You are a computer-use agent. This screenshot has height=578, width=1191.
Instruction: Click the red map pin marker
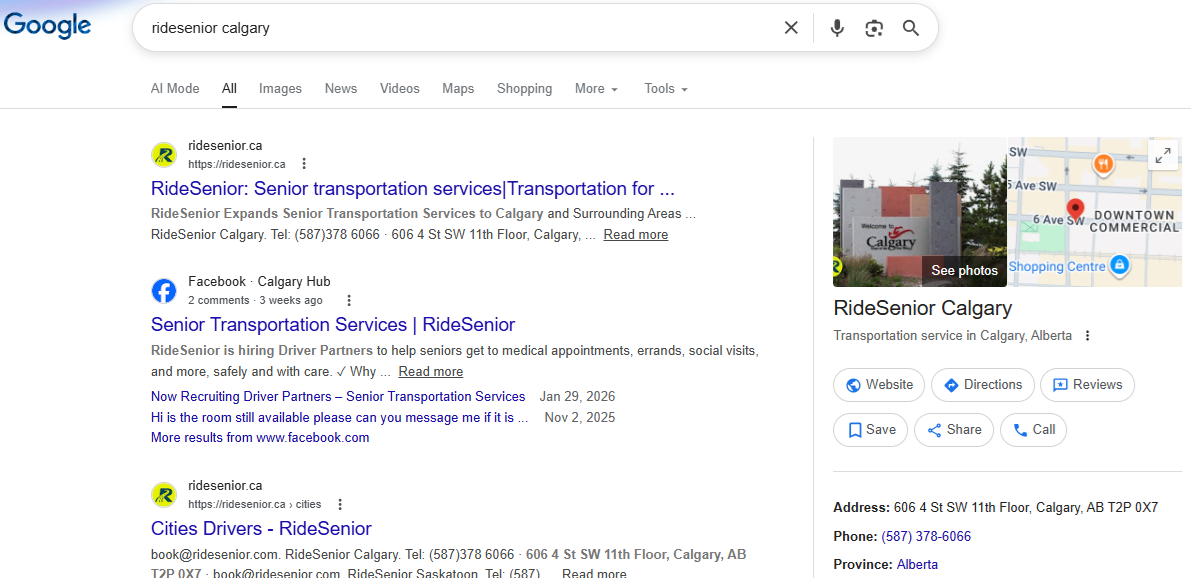coord(1075,209)
